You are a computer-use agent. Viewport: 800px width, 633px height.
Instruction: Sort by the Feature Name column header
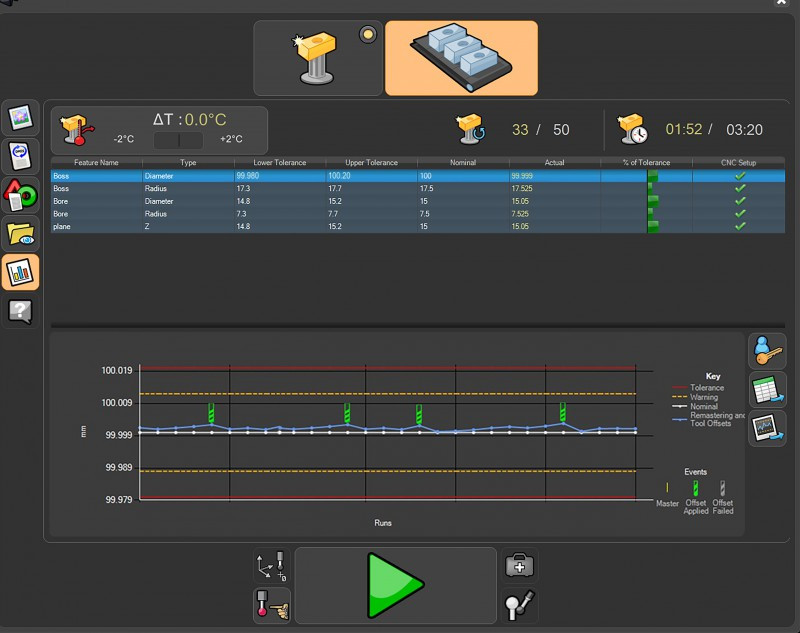96,163
